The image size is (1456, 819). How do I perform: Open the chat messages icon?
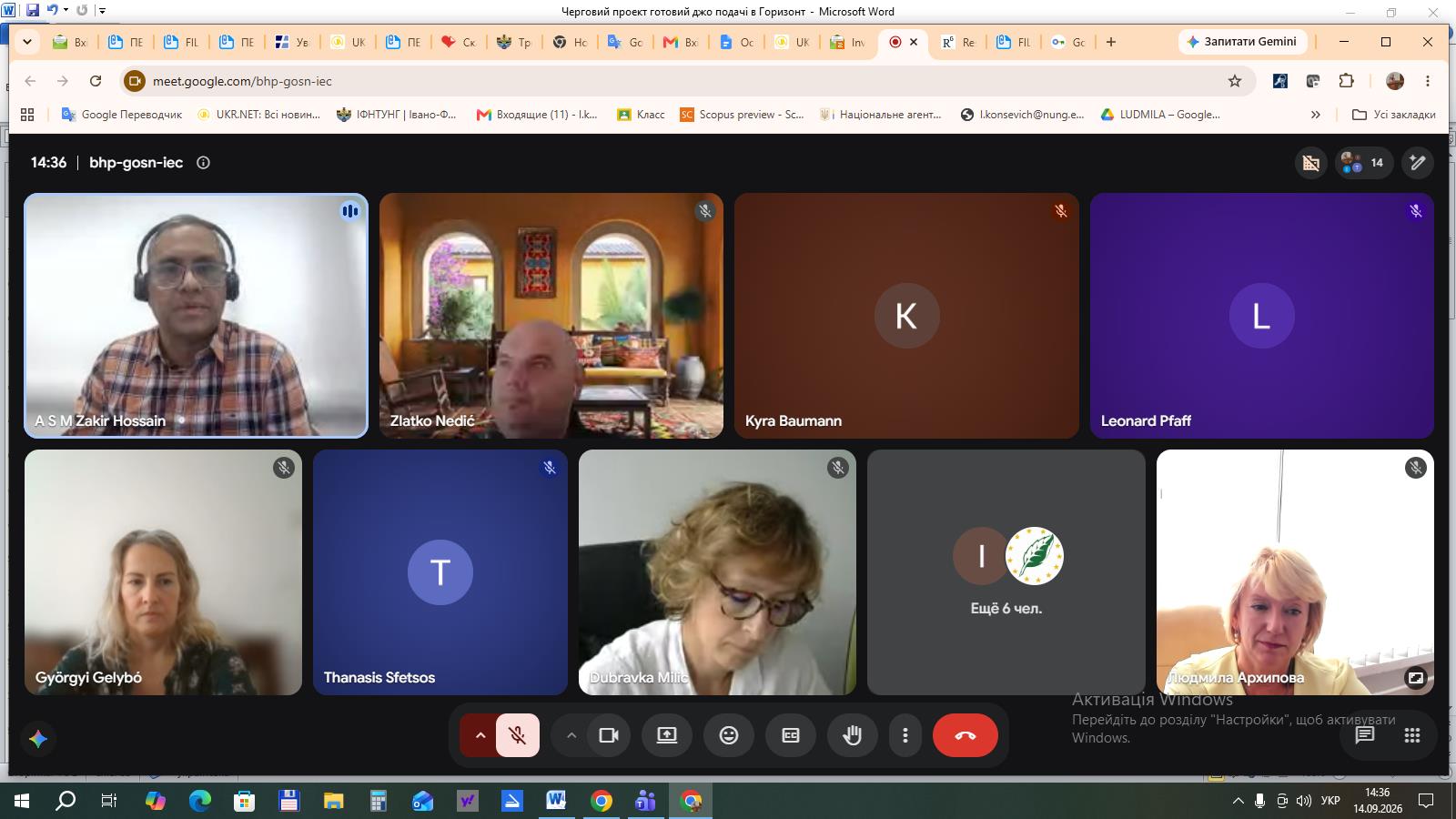click(1364, 735)
